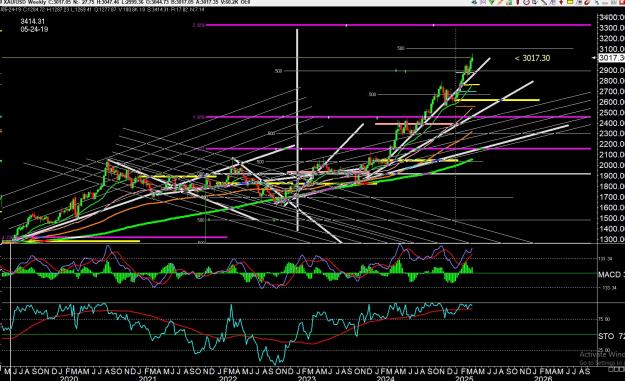Image resolution: width=625 pixels, height=381 pixels.
Task: Click the XAUUSD Weekly chart title text
Action: 24,2
